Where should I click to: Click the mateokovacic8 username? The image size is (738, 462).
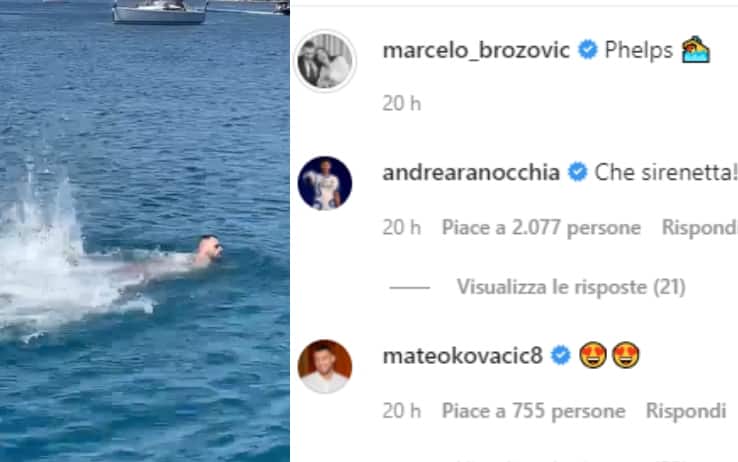click(463, 356)
